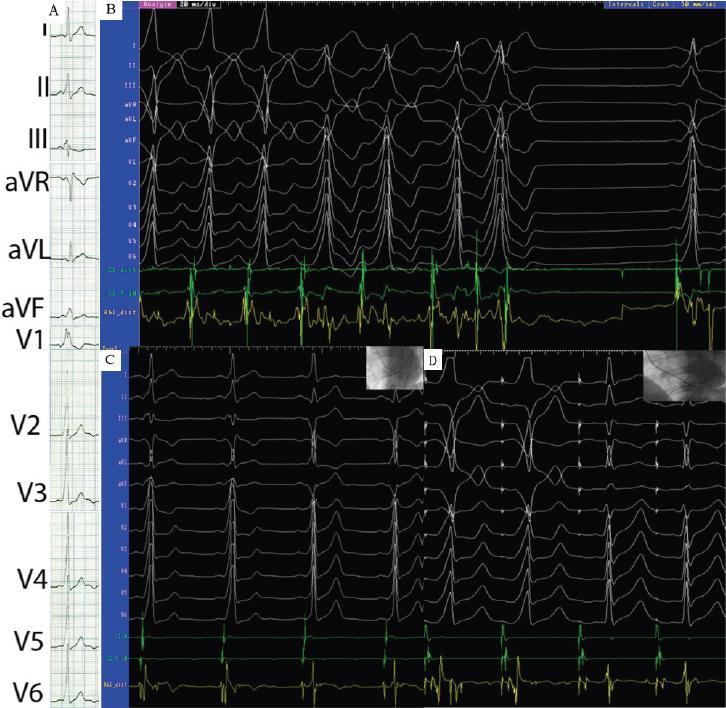Click the panel C marker label
The height and width of the screenshot is (708, 726).
coord(110,358)
